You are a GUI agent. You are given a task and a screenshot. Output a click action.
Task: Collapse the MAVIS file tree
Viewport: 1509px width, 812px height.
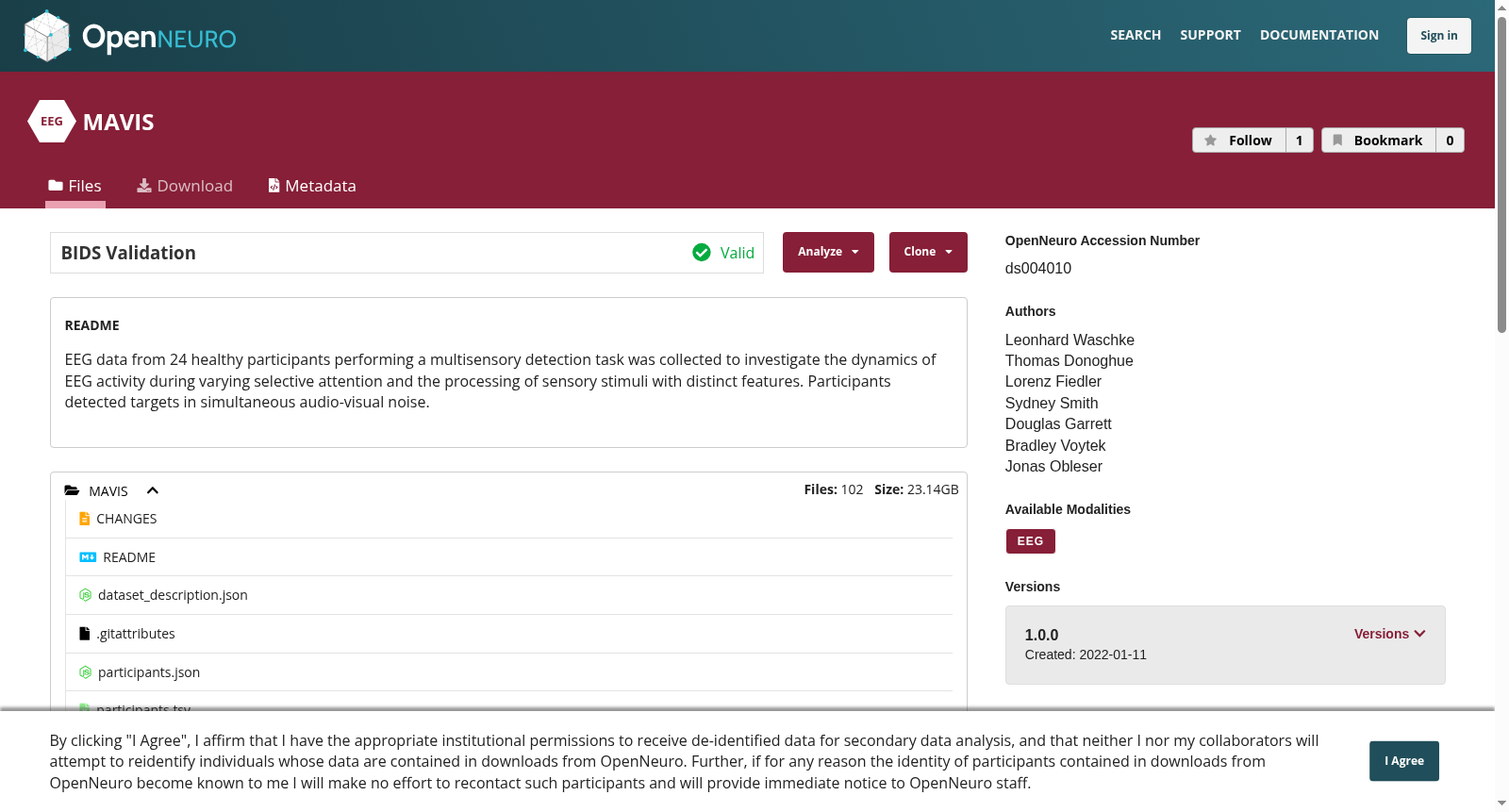[x=153, y=490]
